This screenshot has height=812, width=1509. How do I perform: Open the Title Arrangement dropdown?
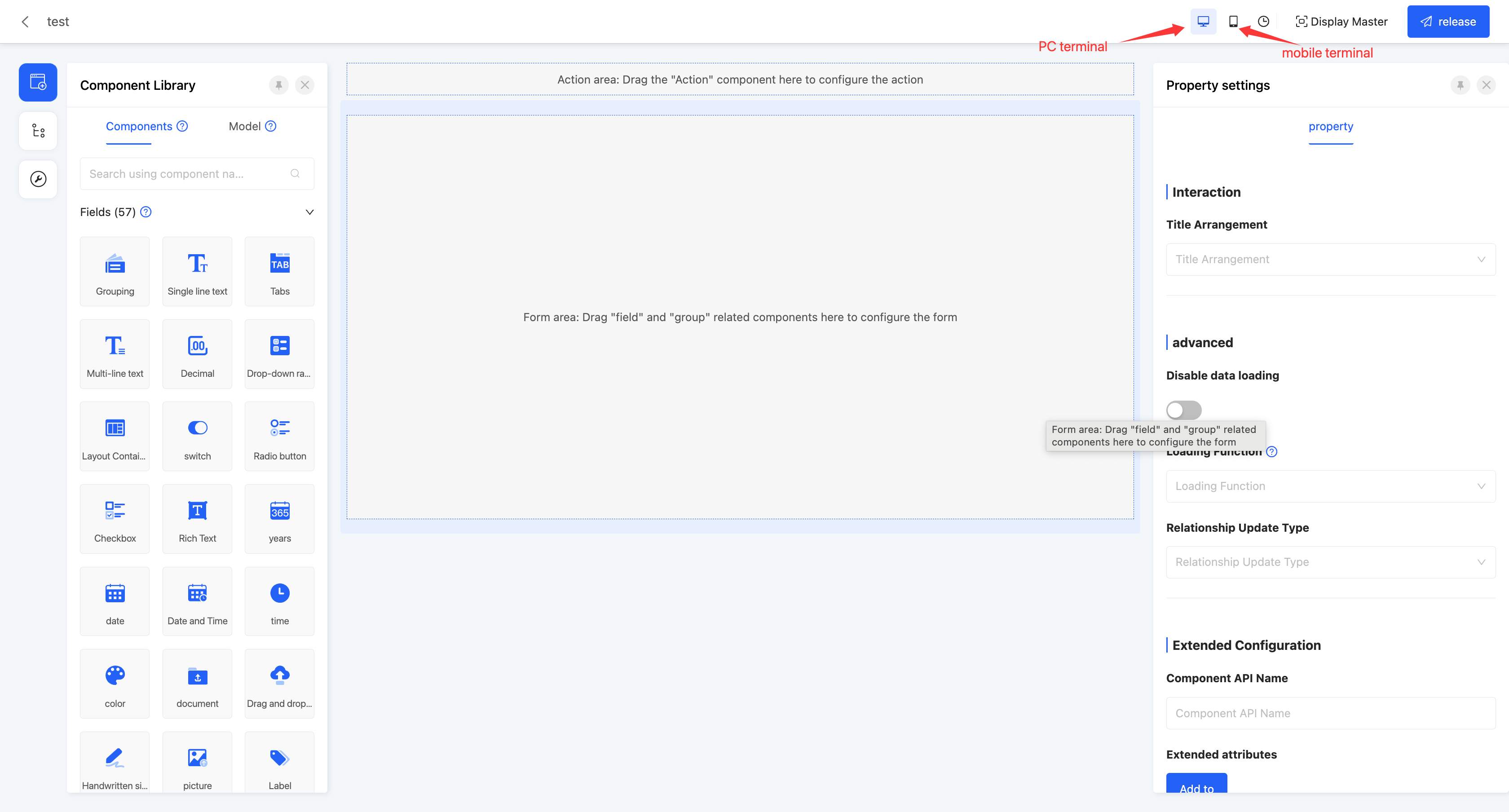coord(1330,260)
